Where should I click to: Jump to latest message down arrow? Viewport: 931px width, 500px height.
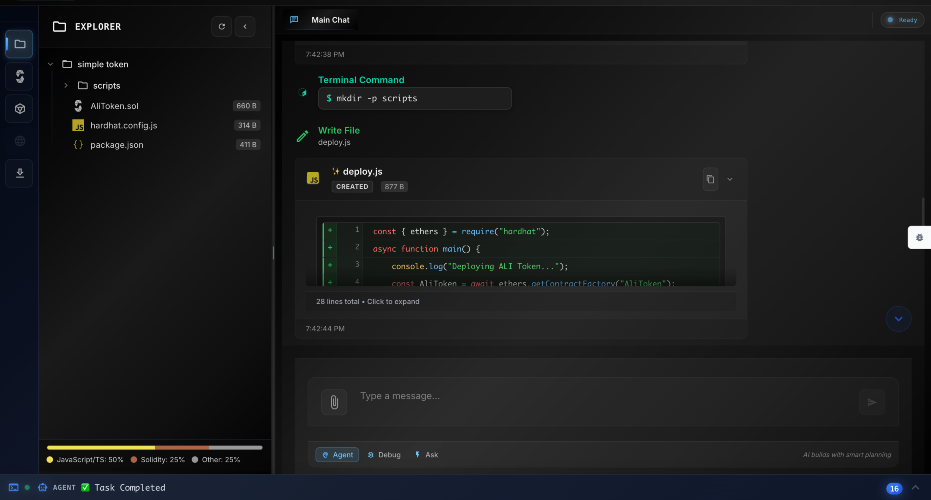coord(898,319)
